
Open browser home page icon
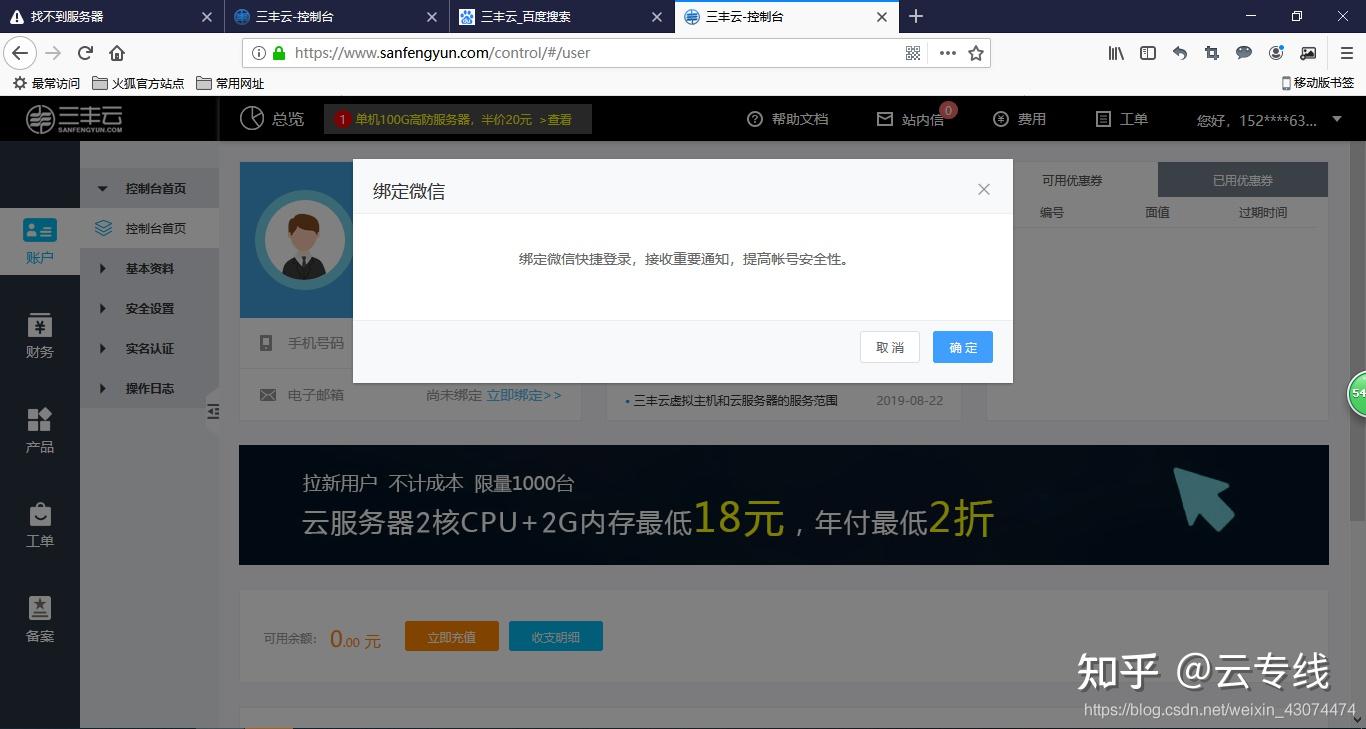(117, 53)
